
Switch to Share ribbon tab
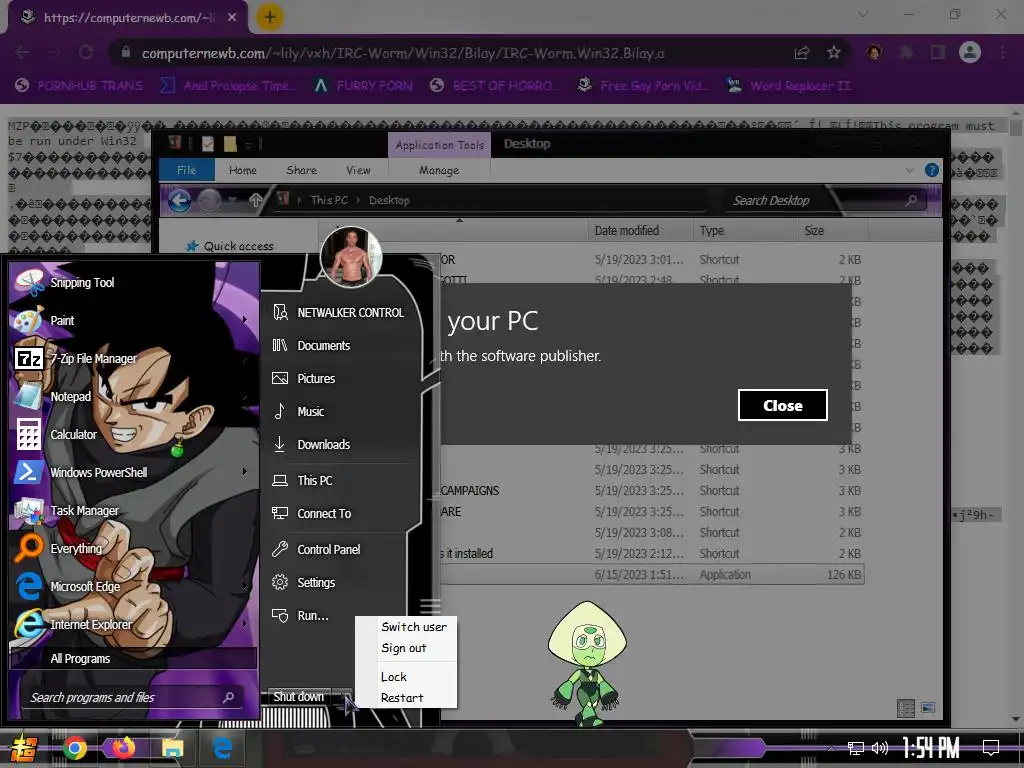click(x=301, y=170)
